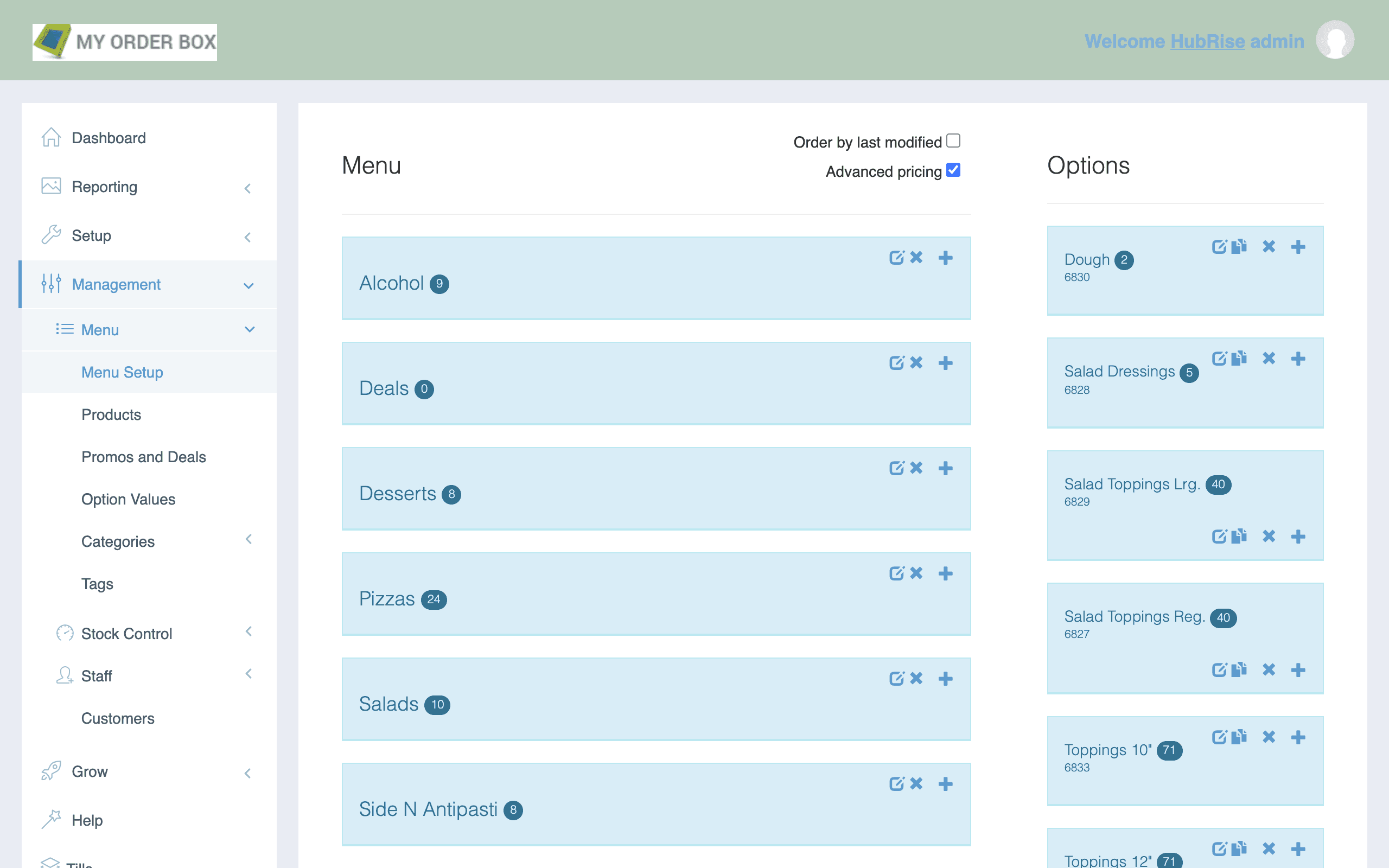Click the delete icon for Deals category
Screen dimensions: 1389x868
[x=917, y=362]
